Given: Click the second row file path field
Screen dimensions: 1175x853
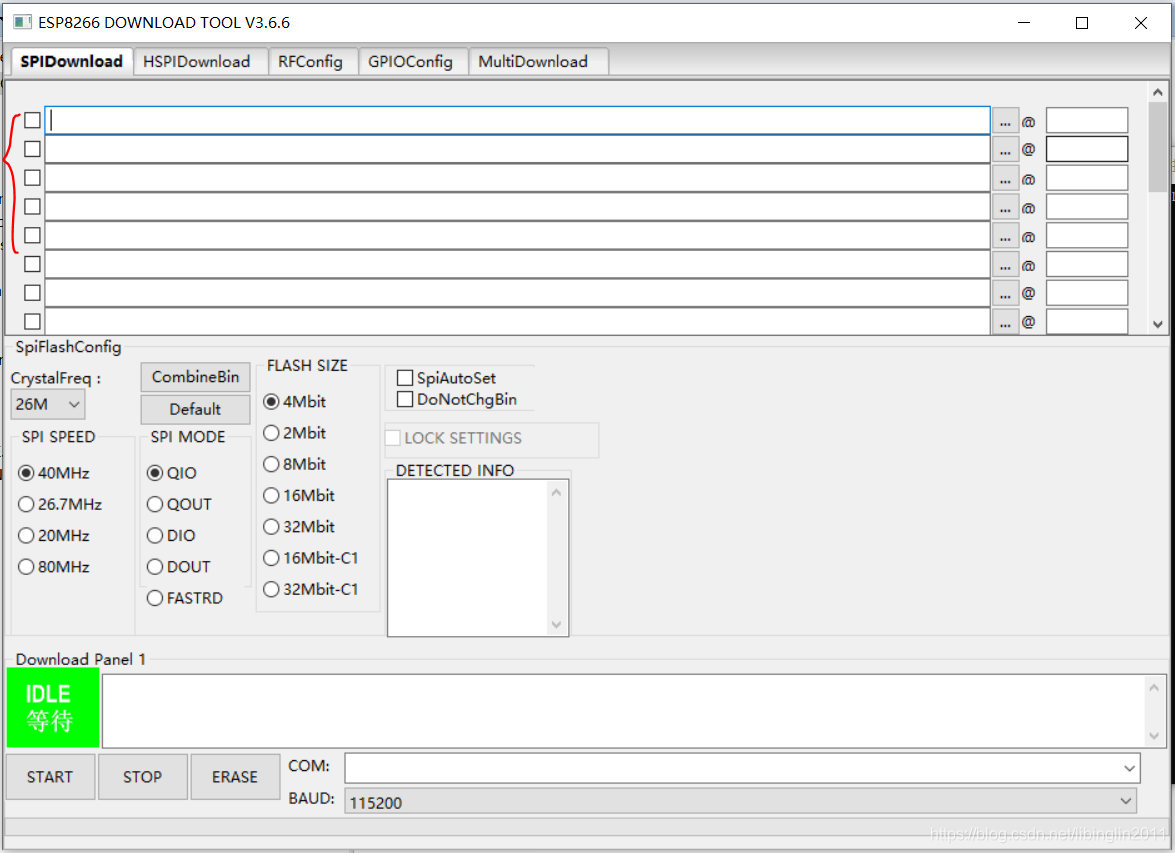Looking at the screenshot, I should (518, 149).
